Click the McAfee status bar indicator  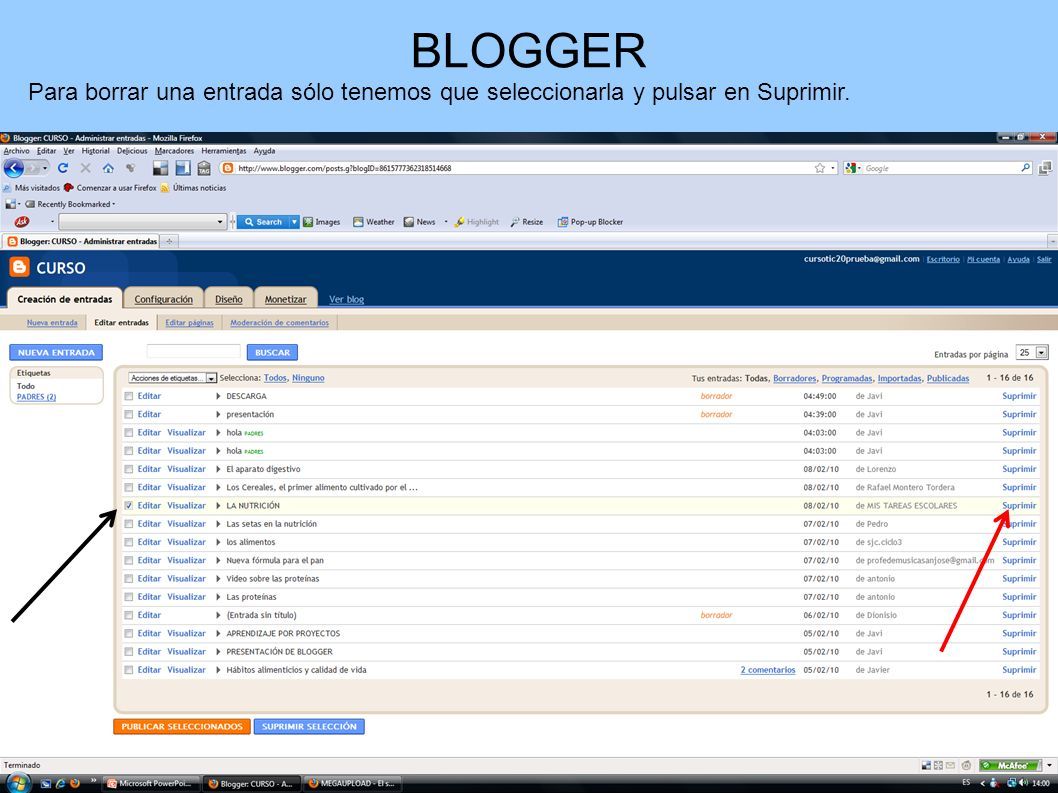(x=1010, y=765)
